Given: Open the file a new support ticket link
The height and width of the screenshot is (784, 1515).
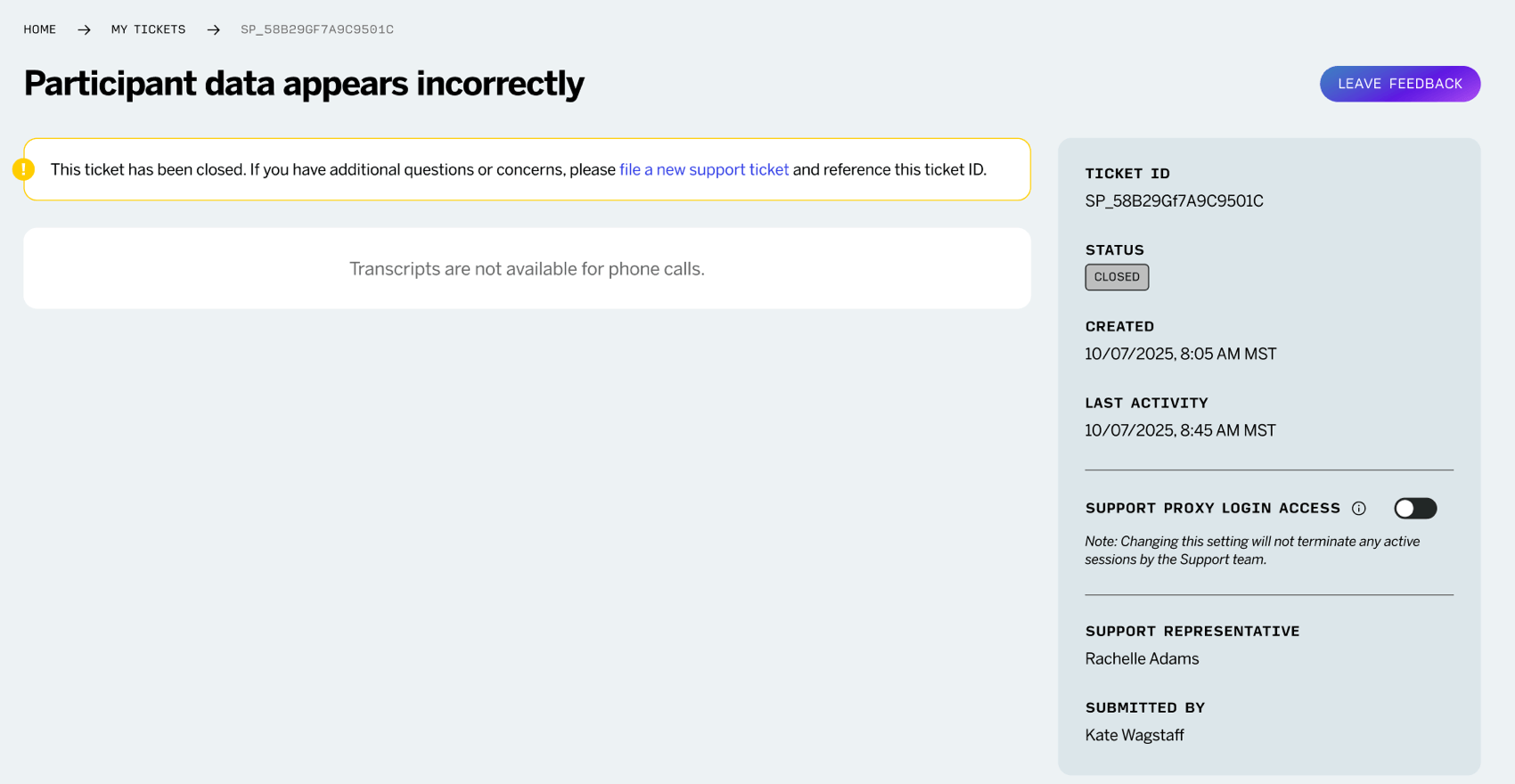Looking at the screenshot, I should (704, 169).
